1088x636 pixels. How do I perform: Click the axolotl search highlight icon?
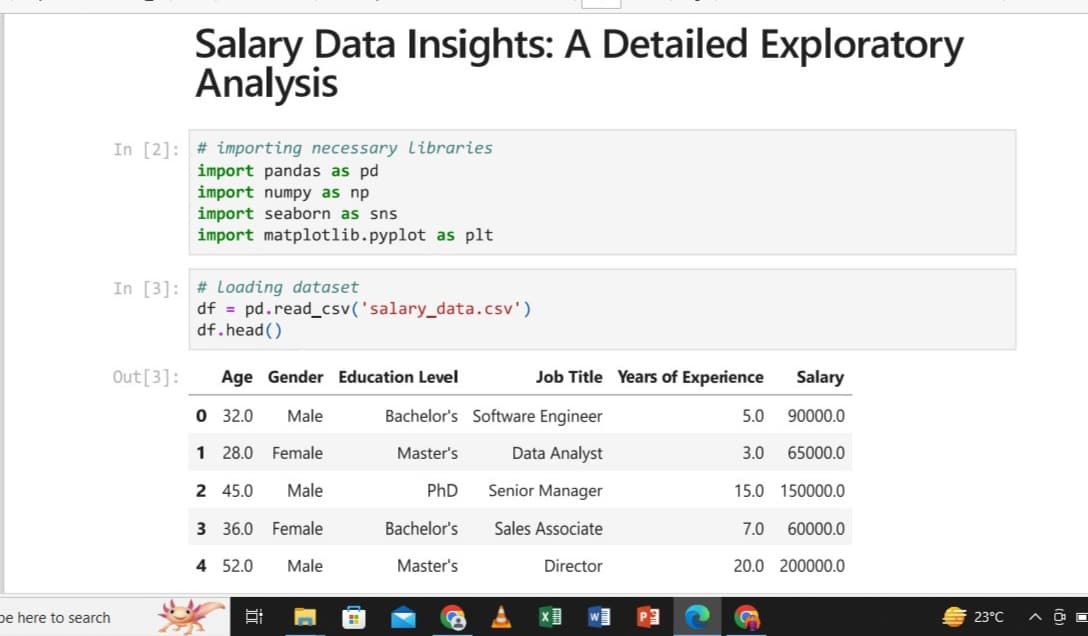coord(191,617)
